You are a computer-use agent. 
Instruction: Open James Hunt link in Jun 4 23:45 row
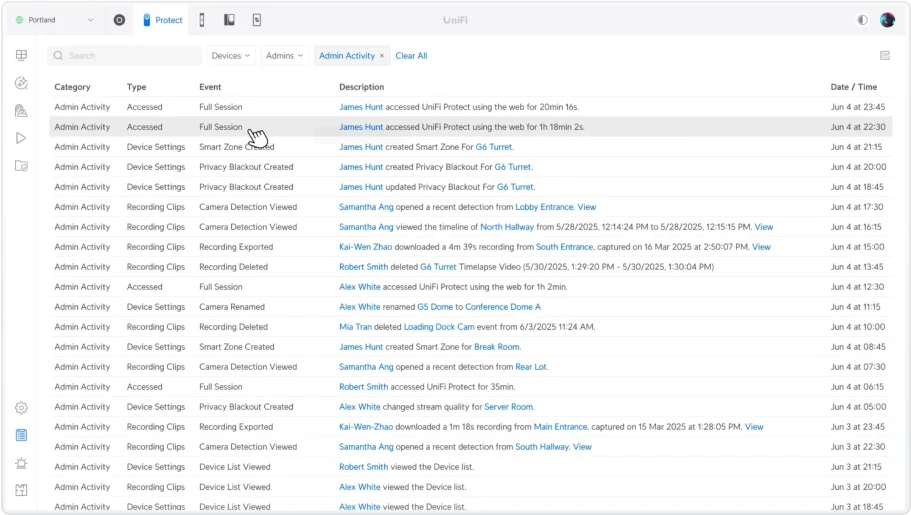[x=361, y=107]
